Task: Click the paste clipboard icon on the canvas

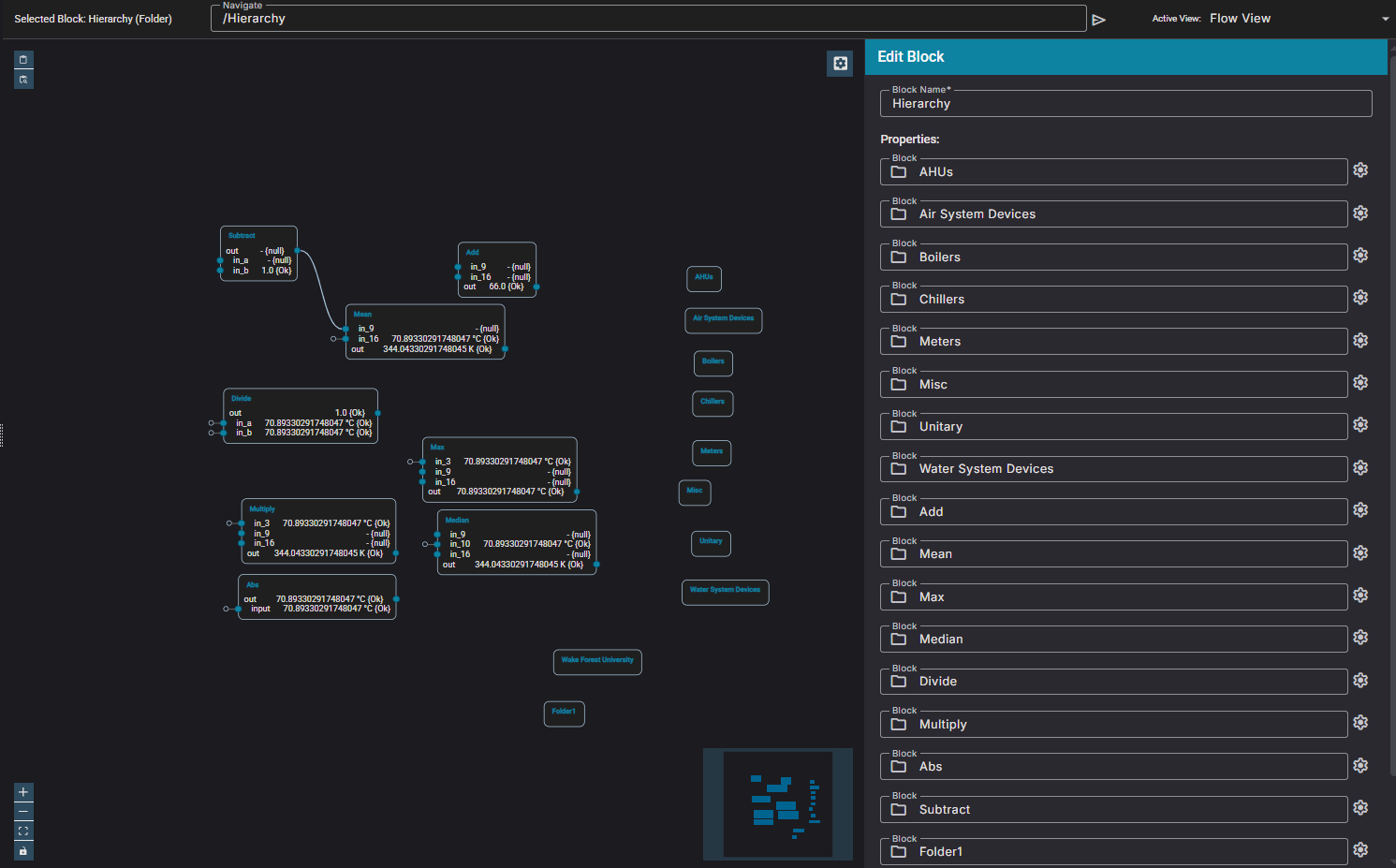Action: [x=23, y=60]
